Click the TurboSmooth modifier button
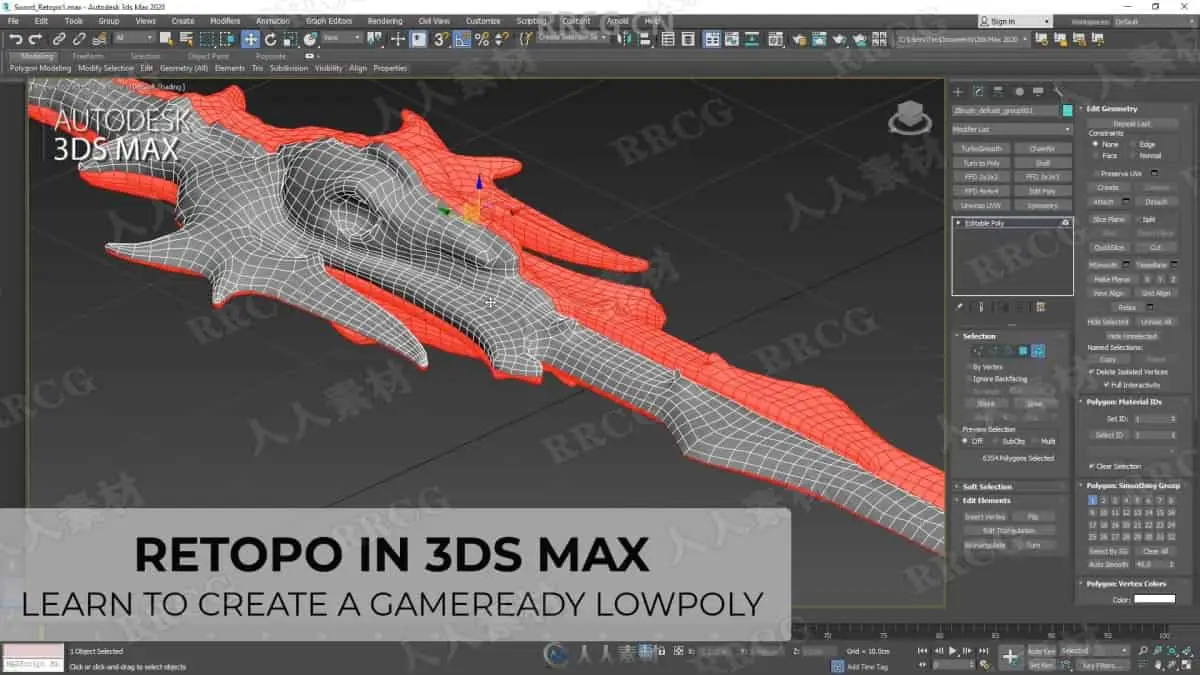The width and height of the screenshot is (1200, 675). 981,149
